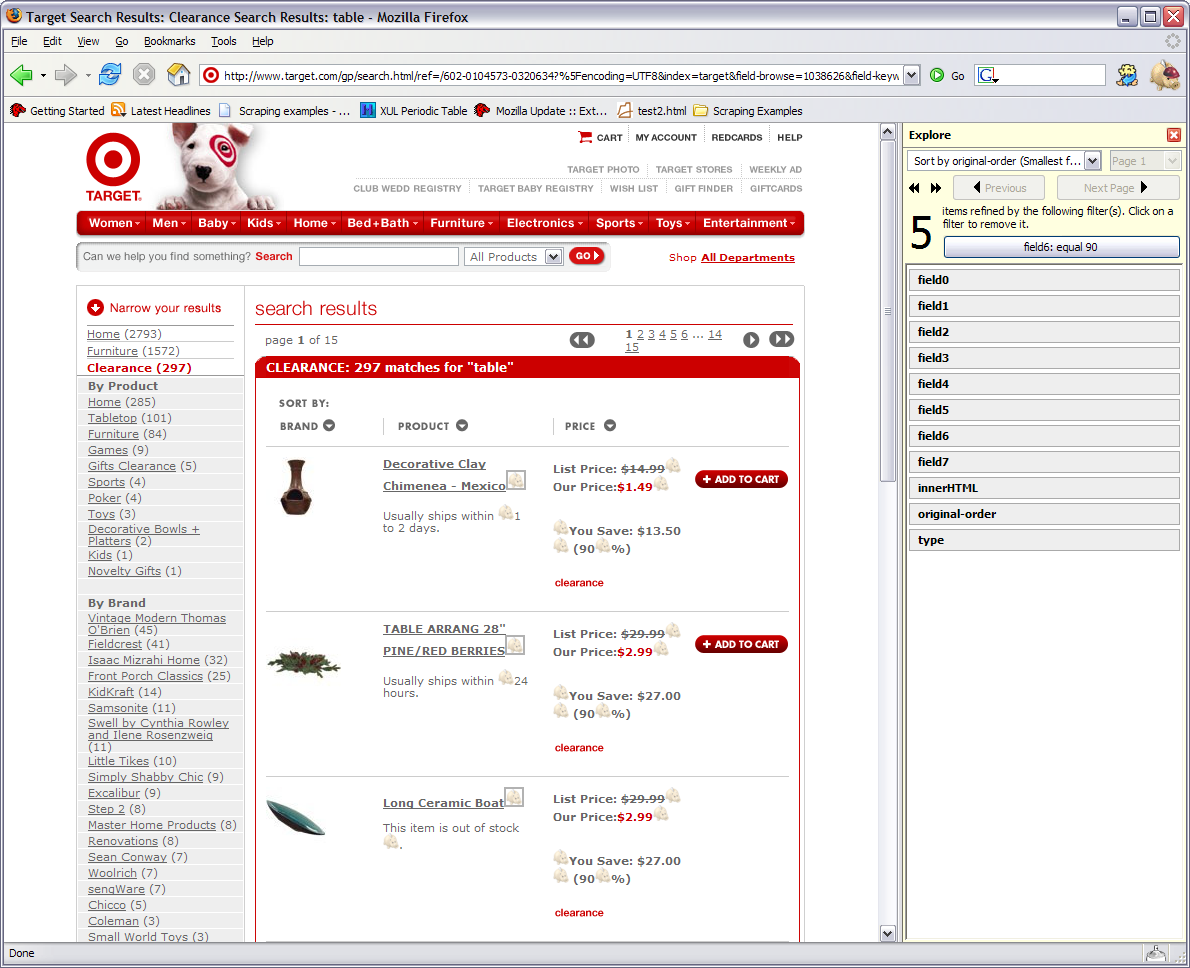Close the Explore sidebar panel
The image size is (1190, 968).
pos(1174,135)
